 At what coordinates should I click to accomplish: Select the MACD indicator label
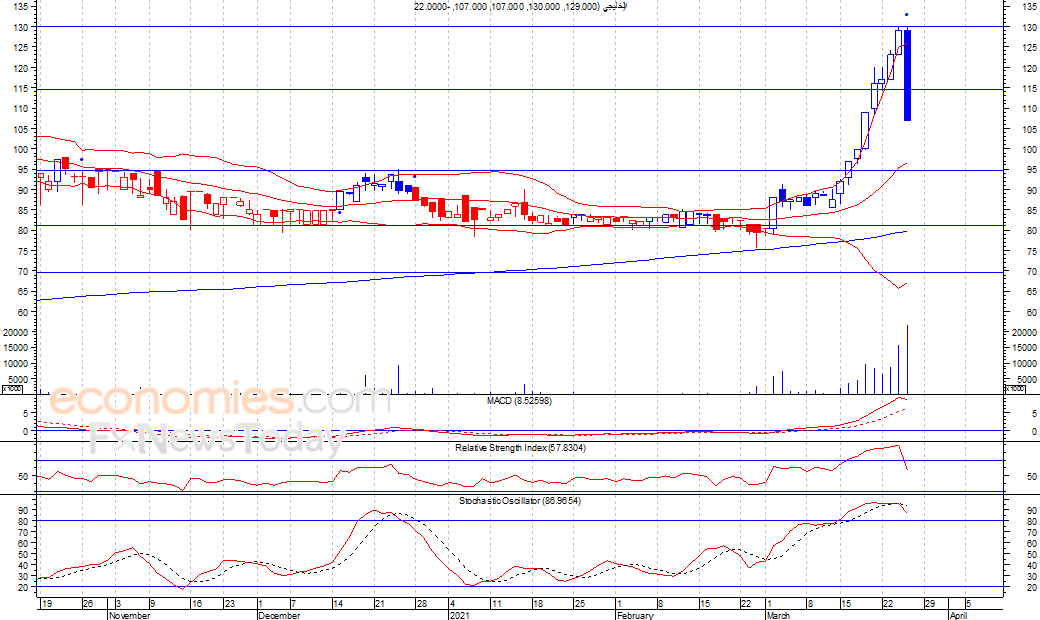519,400
